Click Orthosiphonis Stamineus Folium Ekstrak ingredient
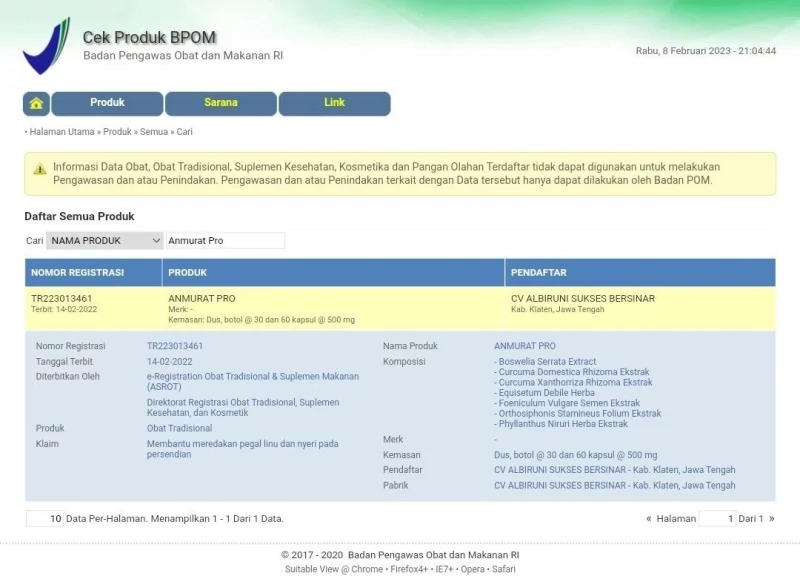Image resolution: width=800 pixels, height=579 pixels. [578, 413]
